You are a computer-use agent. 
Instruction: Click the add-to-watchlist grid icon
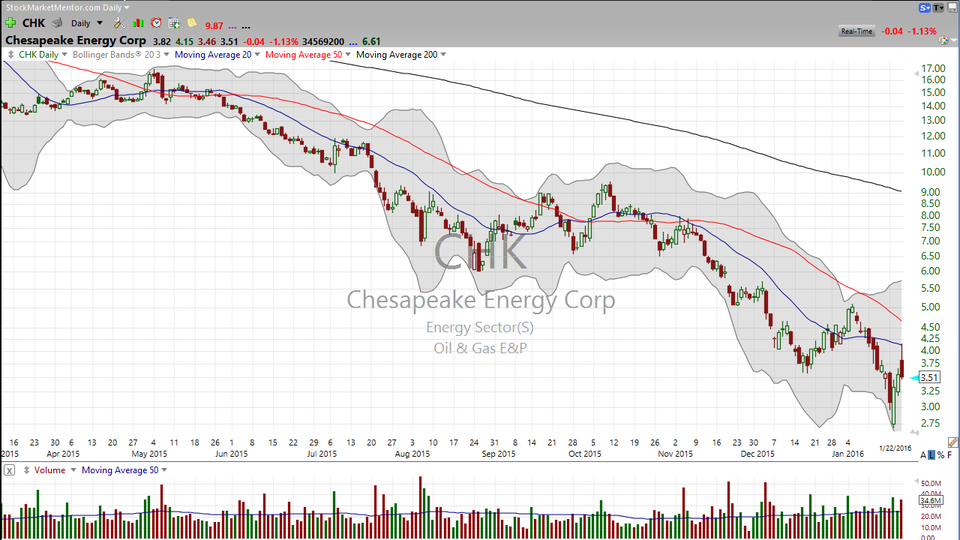coord(174,23)
